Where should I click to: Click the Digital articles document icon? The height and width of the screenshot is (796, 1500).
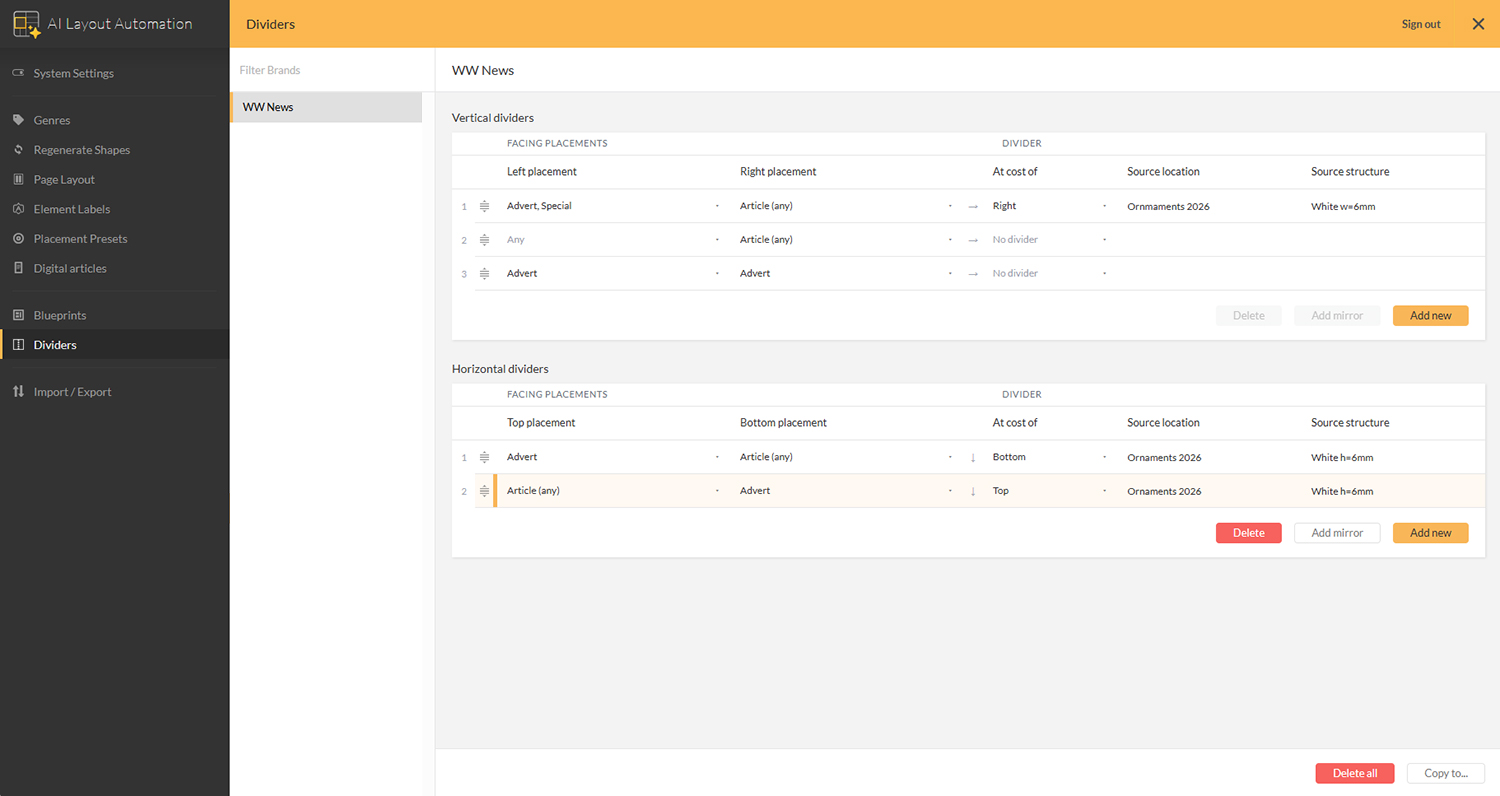pos(18,268)
